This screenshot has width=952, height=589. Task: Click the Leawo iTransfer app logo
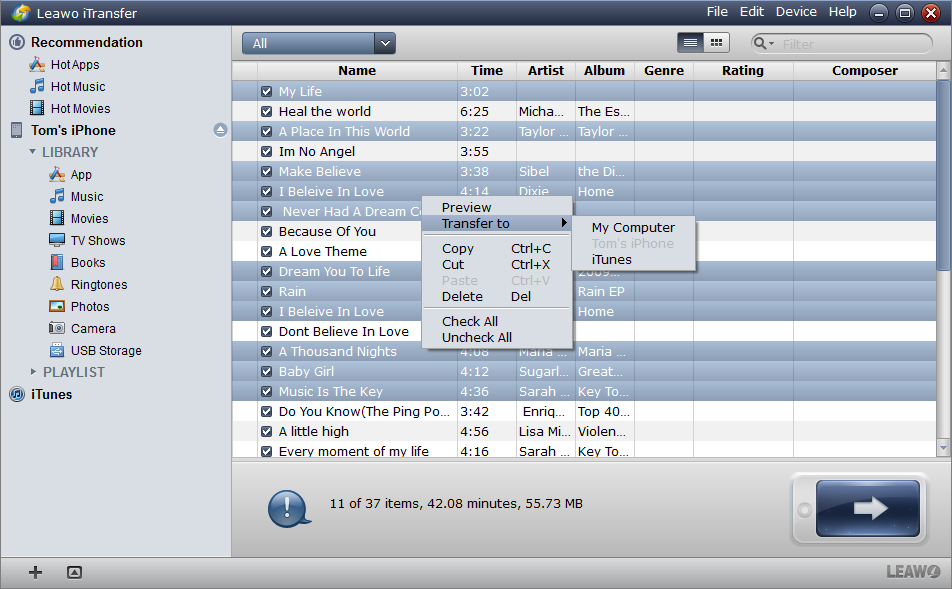point(21,13)
